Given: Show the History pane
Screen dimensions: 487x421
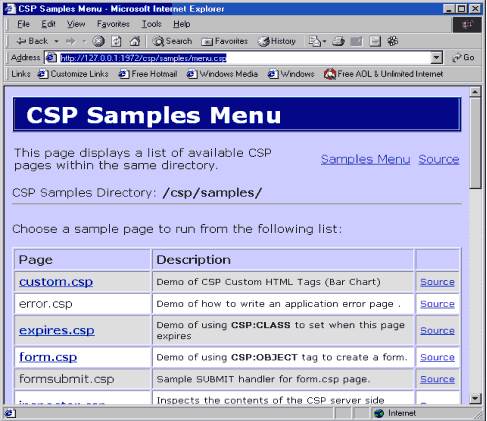Looking at the screenshot, I should pos(277,41).
